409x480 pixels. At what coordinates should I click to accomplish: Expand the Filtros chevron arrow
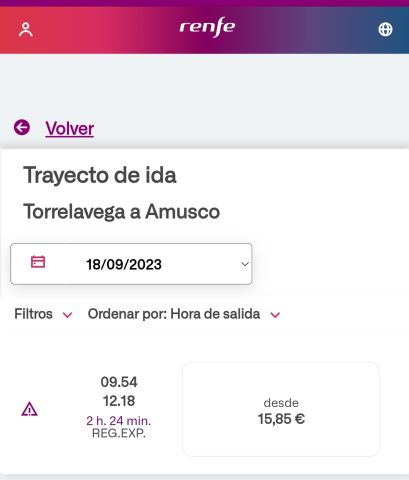[68, 315]
